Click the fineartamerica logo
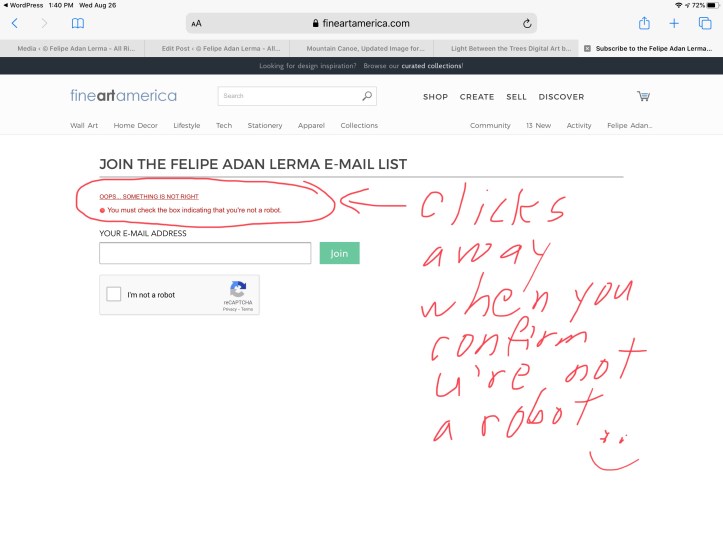 click(x=123, y=96)
